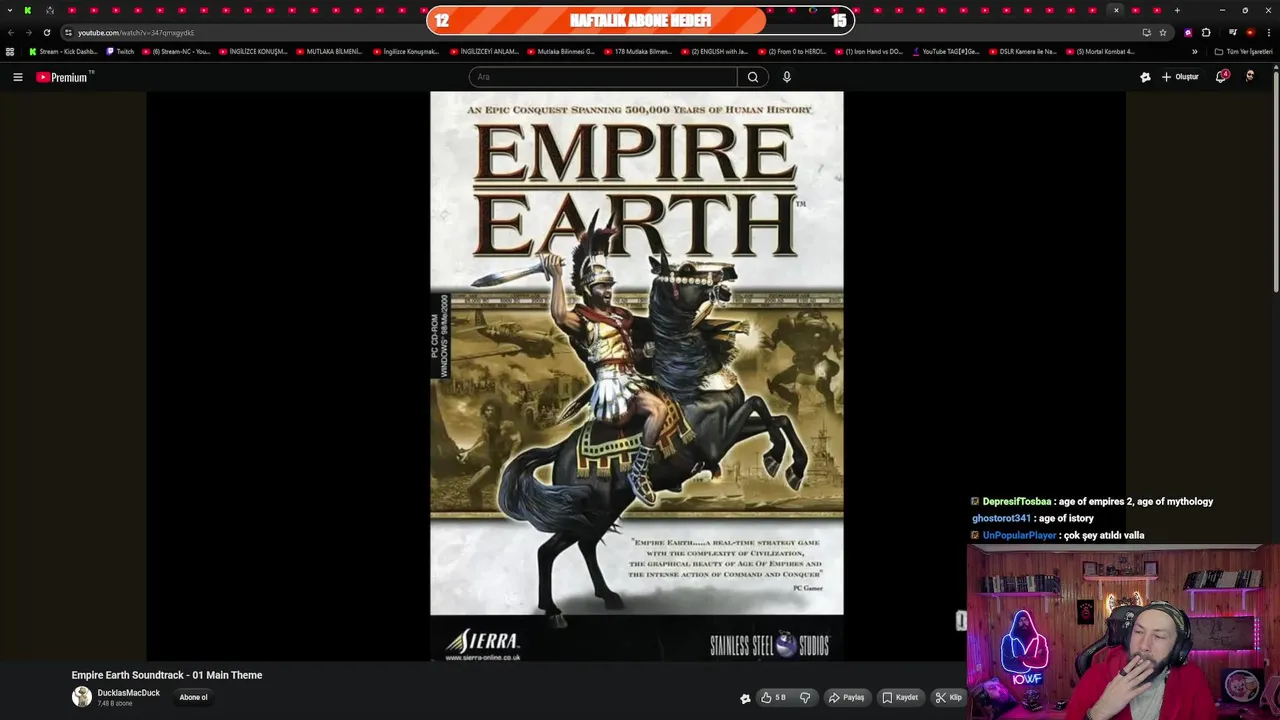
Task: Click the Oluştur create button
Action: 1180,77
